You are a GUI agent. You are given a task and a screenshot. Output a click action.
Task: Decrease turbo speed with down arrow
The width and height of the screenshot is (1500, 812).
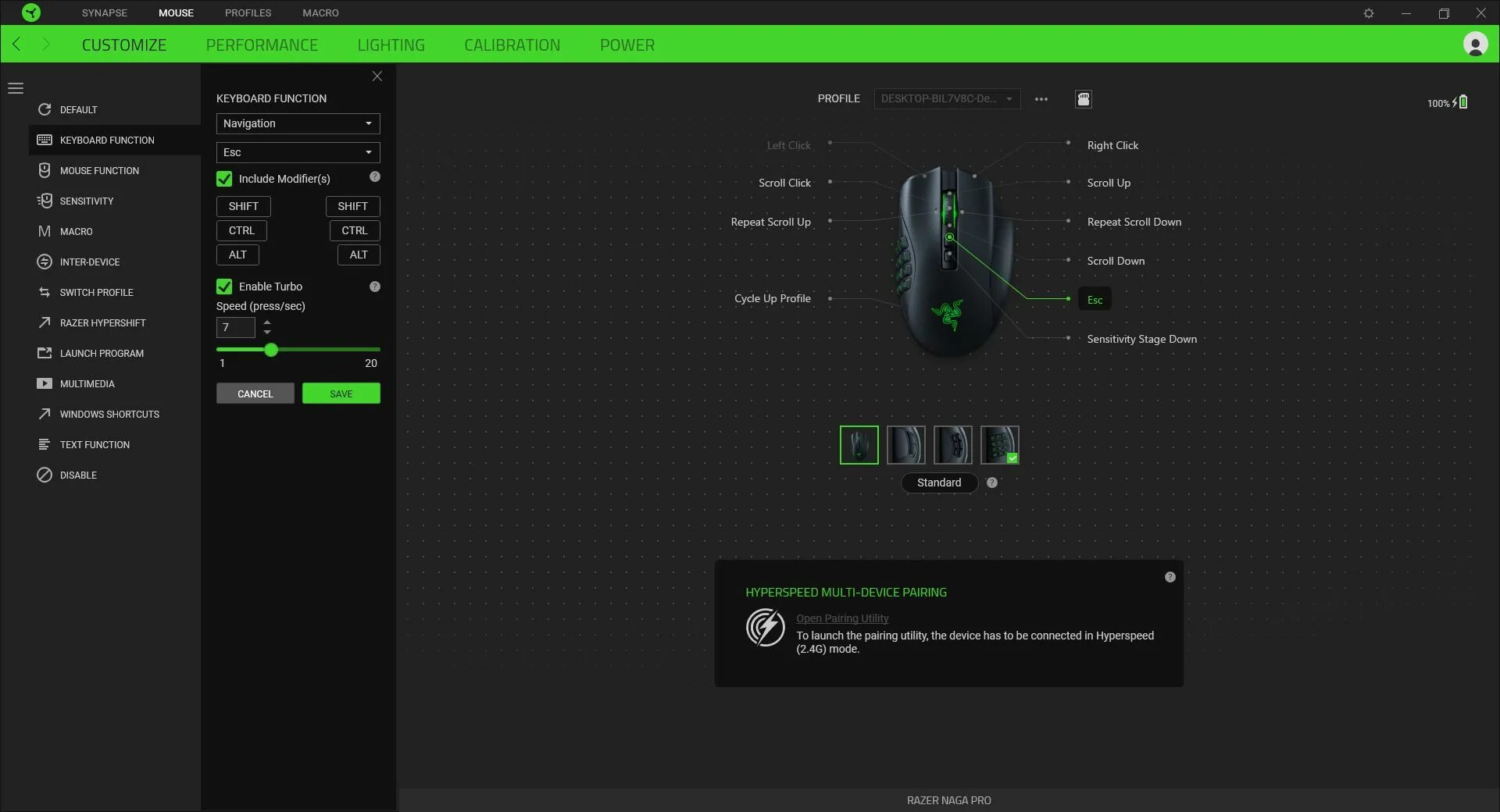267,333
